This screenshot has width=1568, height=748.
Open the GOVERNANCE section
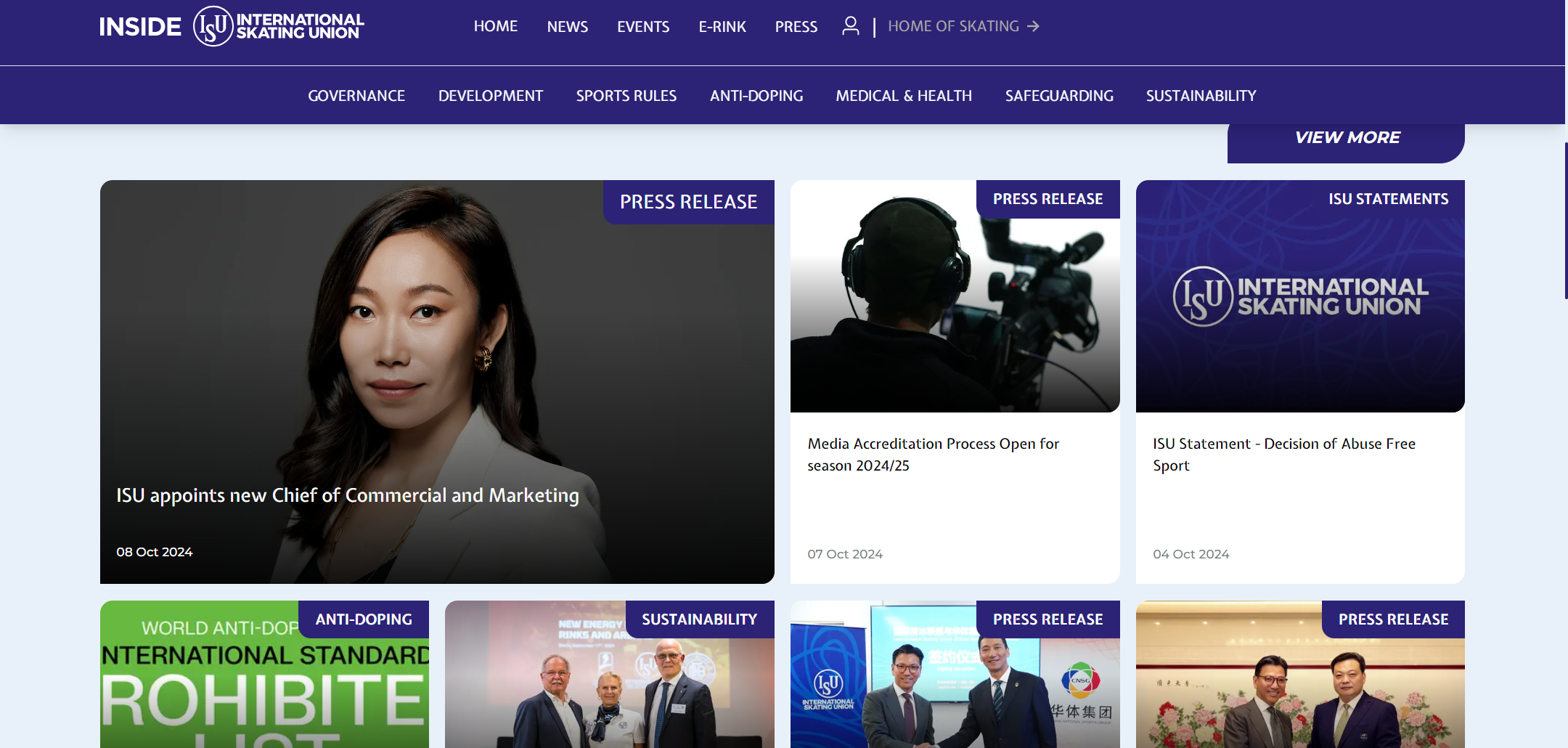356,96
